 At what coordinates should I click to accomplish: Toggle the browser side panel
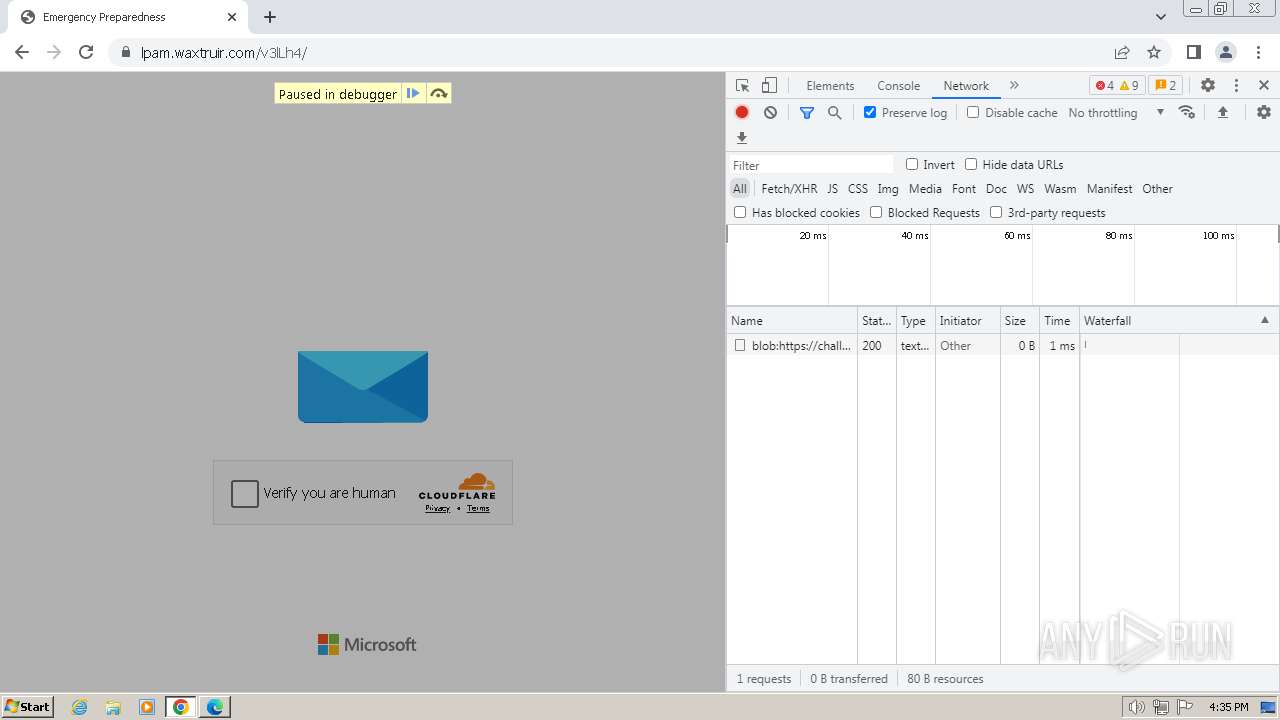coord(1193,53)
